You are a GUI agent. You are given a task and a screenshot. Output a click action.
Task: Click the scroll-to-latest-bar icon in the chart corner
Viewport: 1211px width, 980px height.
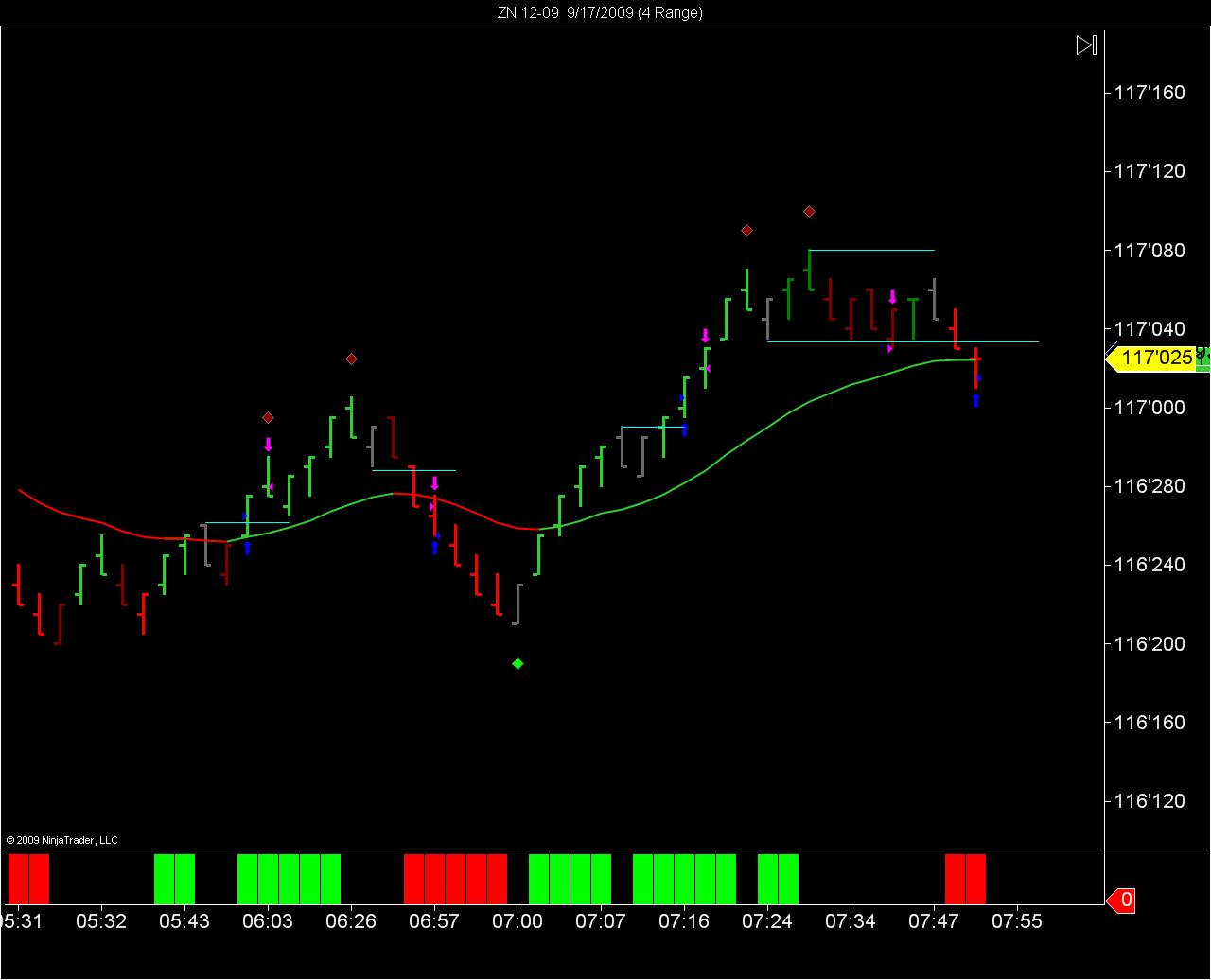(1086, 44)
